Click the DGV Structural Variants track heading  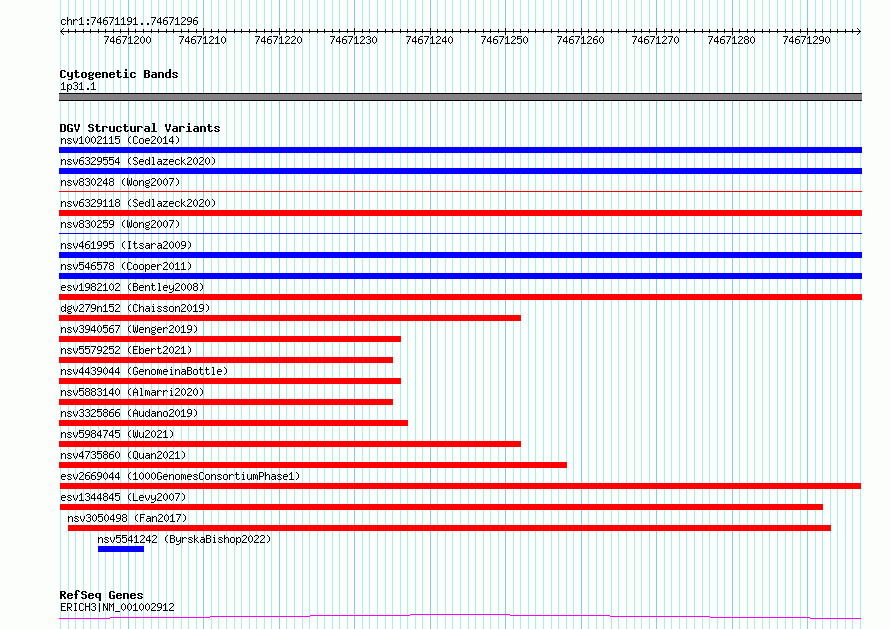coord(140,128)
